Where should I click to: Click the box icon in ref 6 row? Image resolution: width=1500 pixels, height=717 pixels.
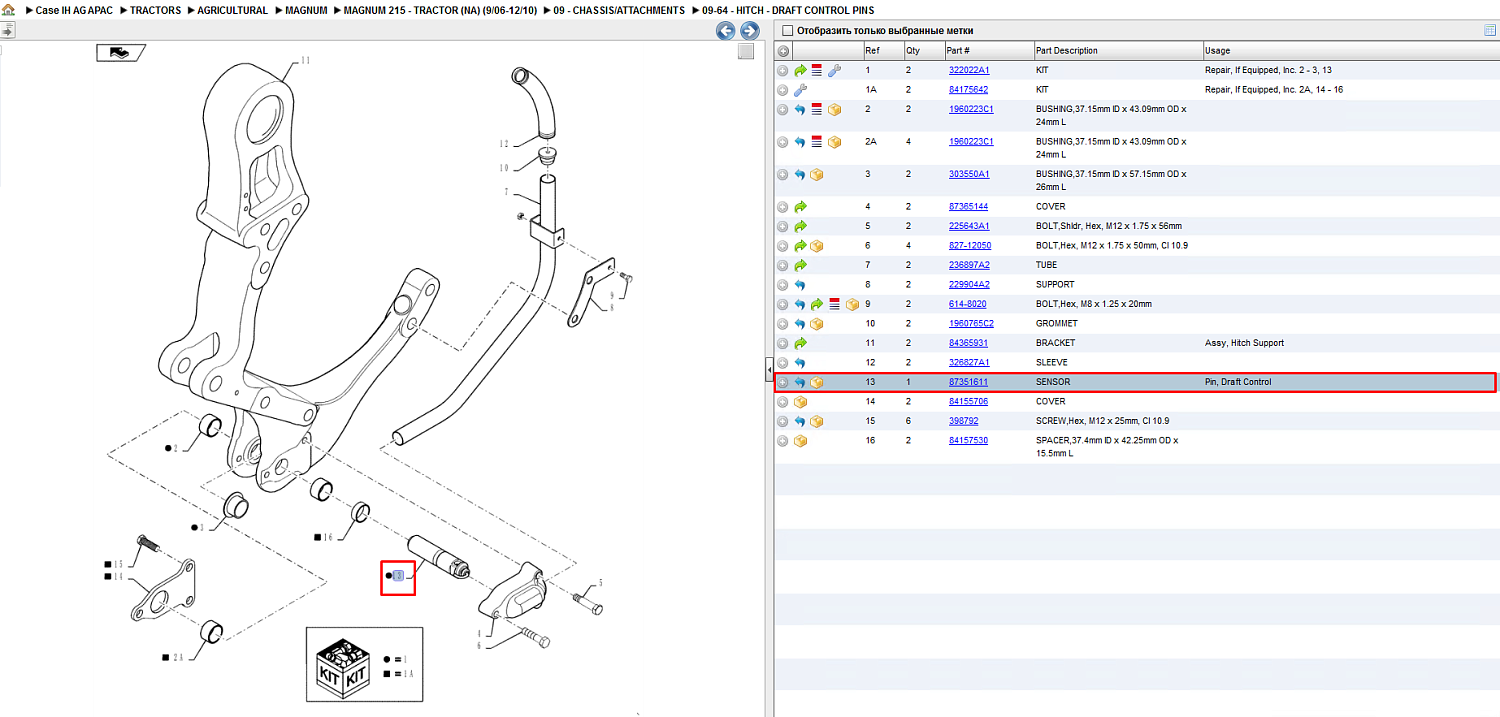tap(817, 246)
